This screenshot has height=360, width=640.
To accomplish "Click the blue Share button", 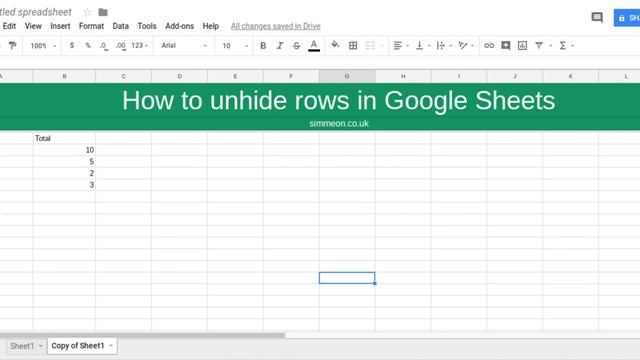I will [627, 18].
